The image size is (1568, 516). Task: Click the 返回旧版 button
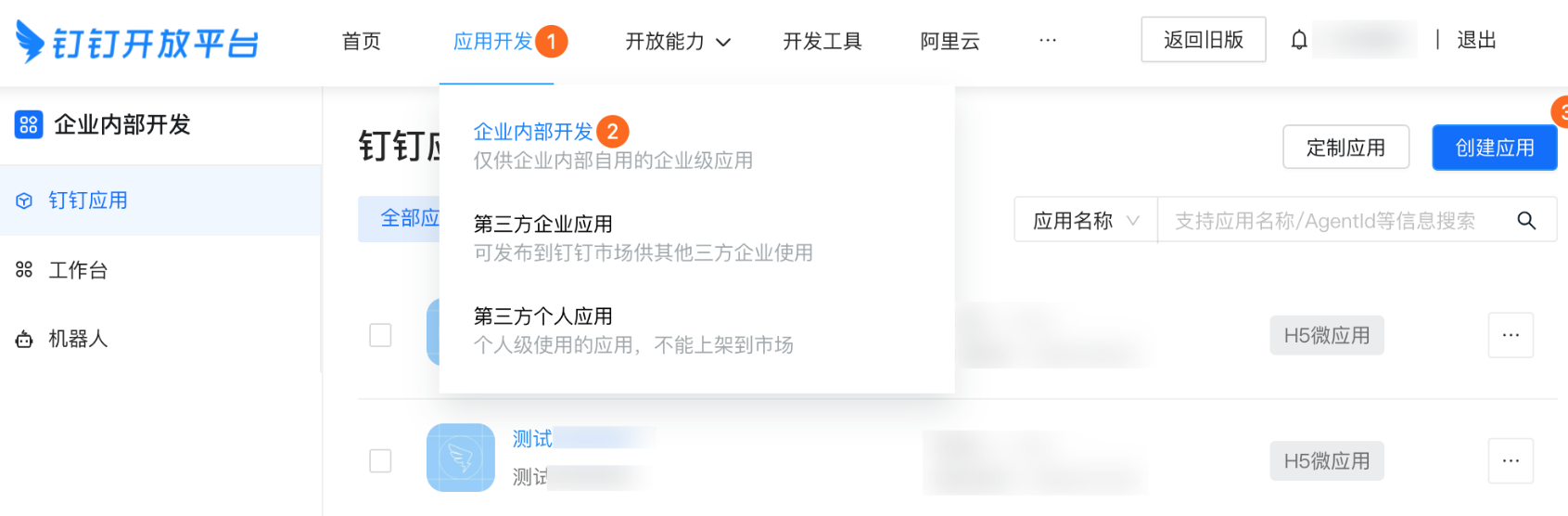click(x=1203, y=40)
